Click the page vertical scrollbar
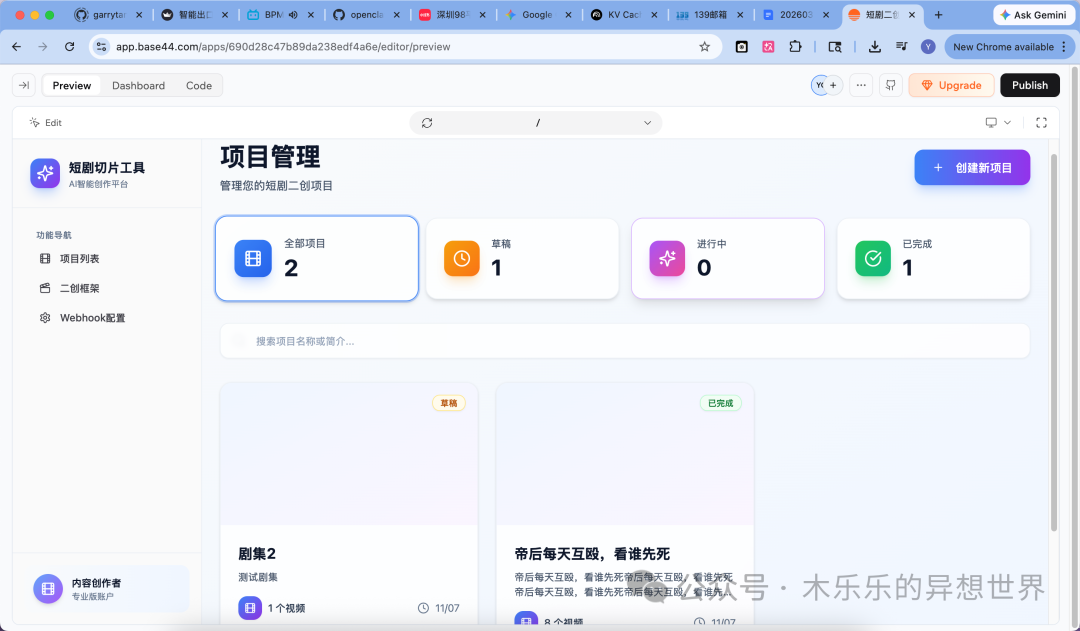This screenshot has width=1080, height=631. tap(1053, 340)
